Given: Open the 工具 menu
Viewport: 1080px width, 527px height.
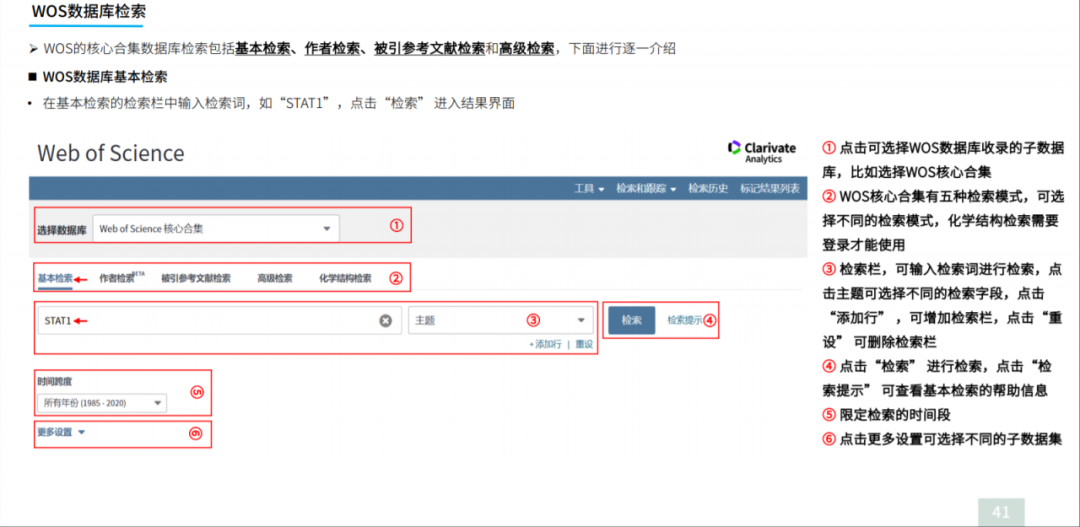Looking at the screenshot, I should tap(589, 189).
